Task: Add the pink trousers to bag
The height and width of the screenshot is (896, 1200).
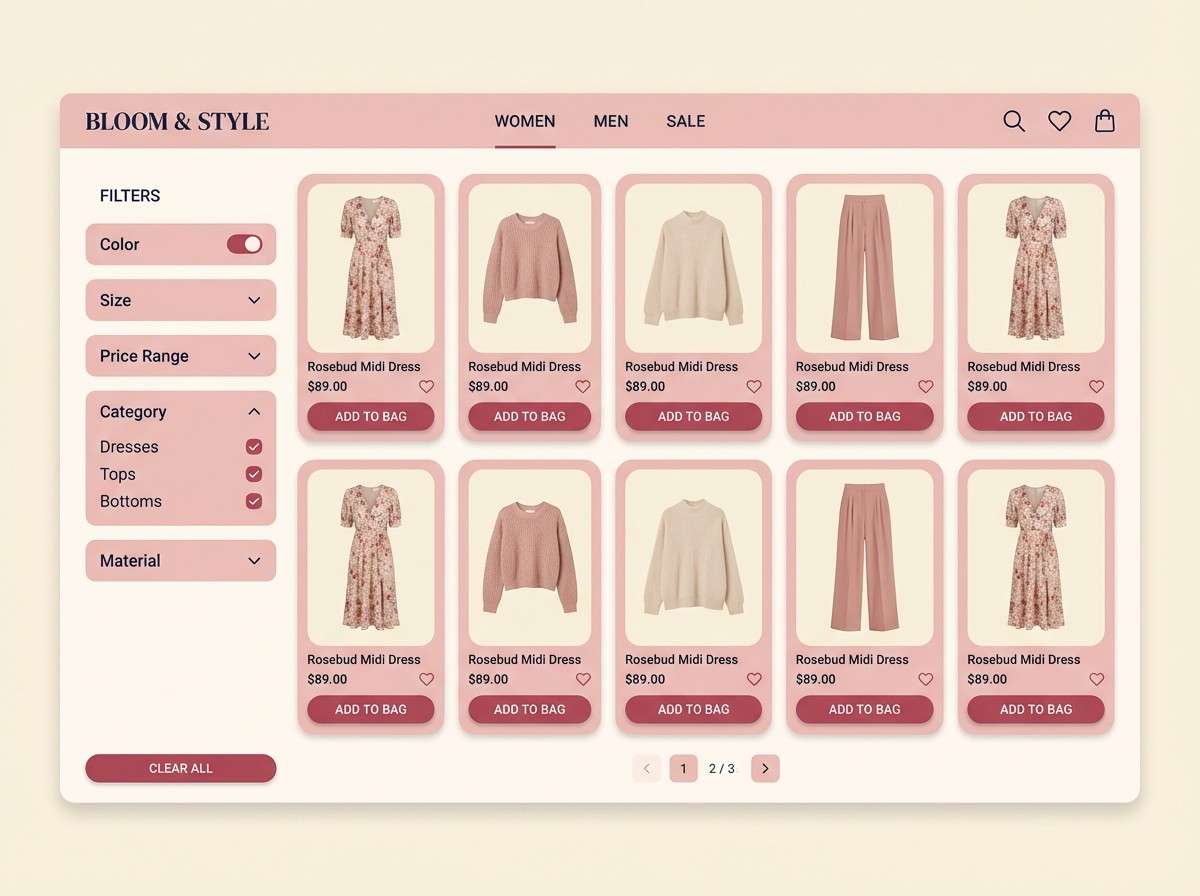Action: 864,416
